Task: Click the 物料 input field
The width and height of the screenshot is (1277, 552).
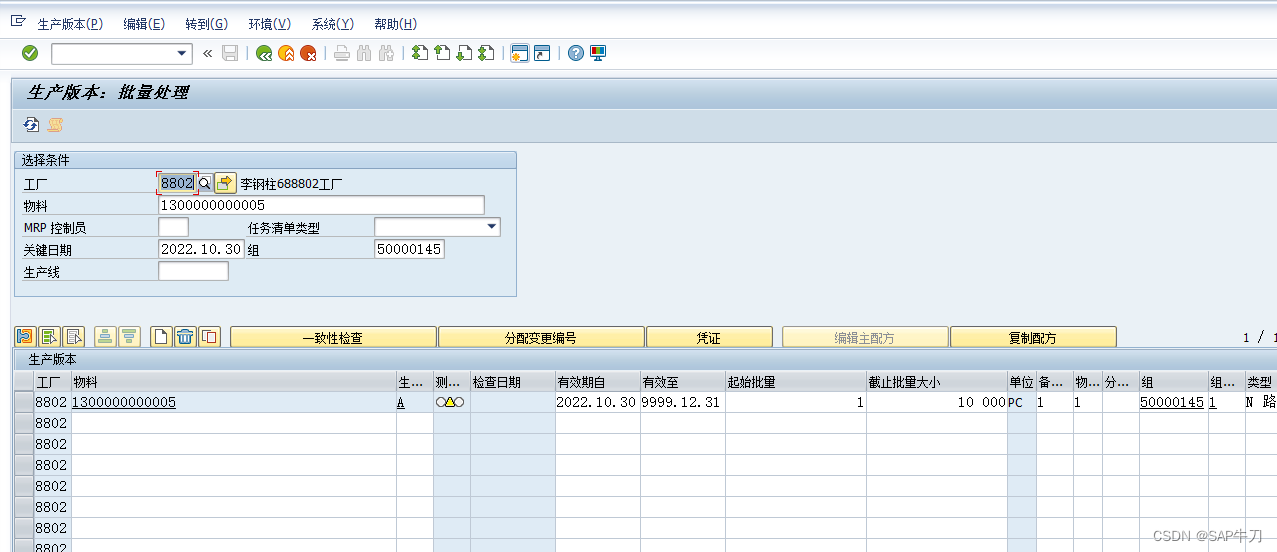Action: click(x=321, y=205)
